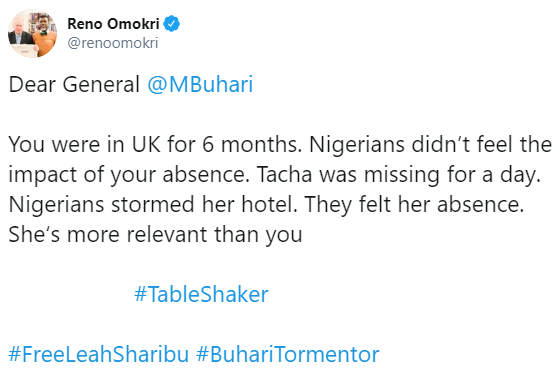Click the phrase 'impact of your absence'

click(x=128, y=175)
